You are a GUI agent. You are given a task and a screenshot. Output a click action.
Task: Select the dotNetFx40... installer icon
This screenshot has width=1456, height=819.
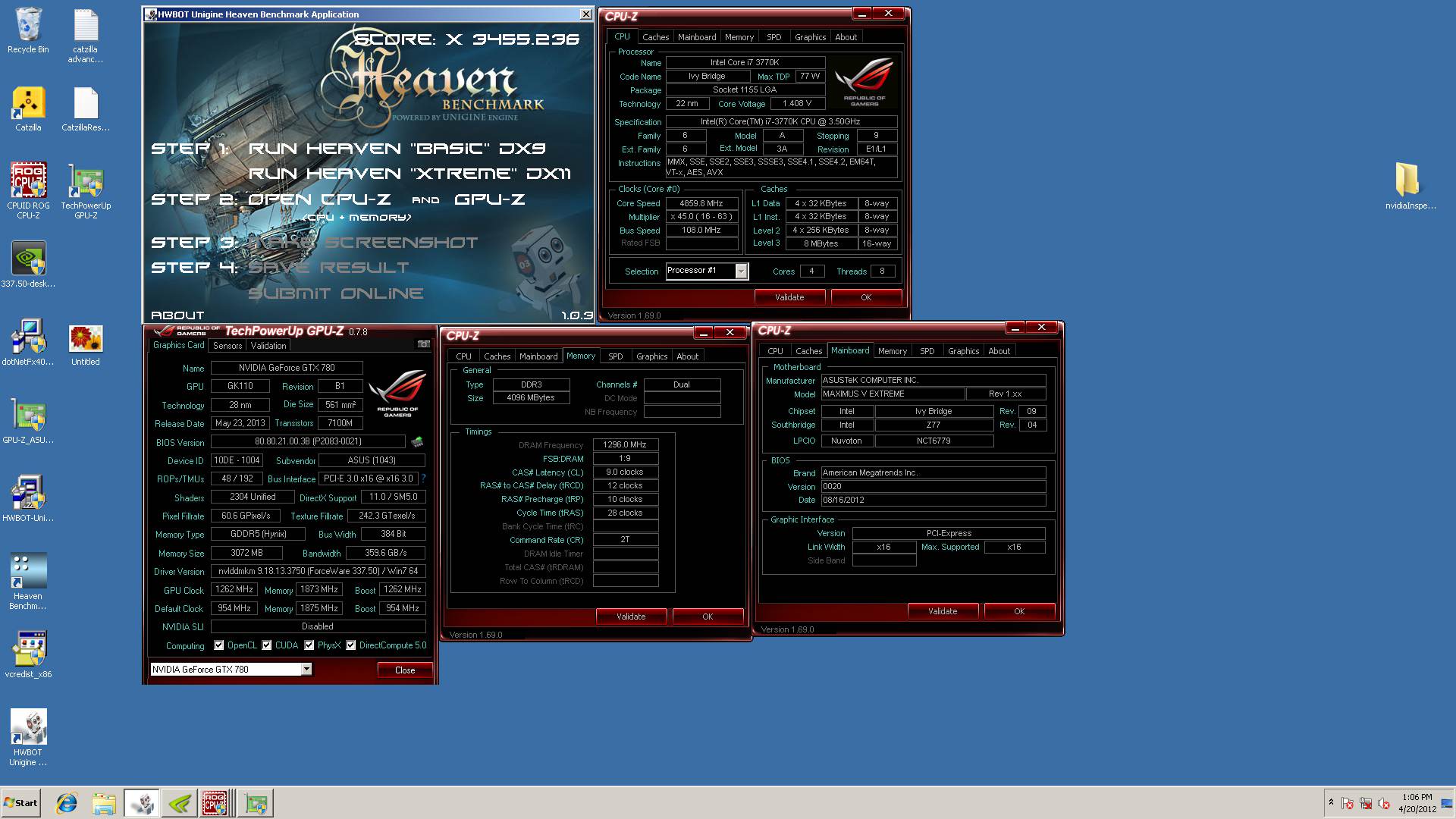tap(28, 343)
